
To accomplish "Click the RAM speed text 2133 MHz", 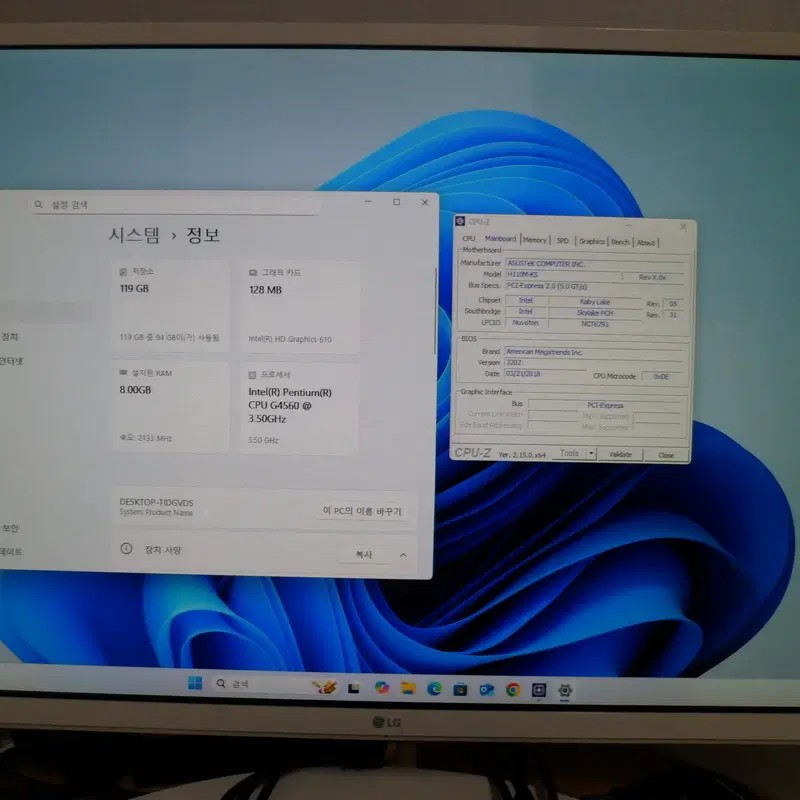I will (x=145, y=438).
